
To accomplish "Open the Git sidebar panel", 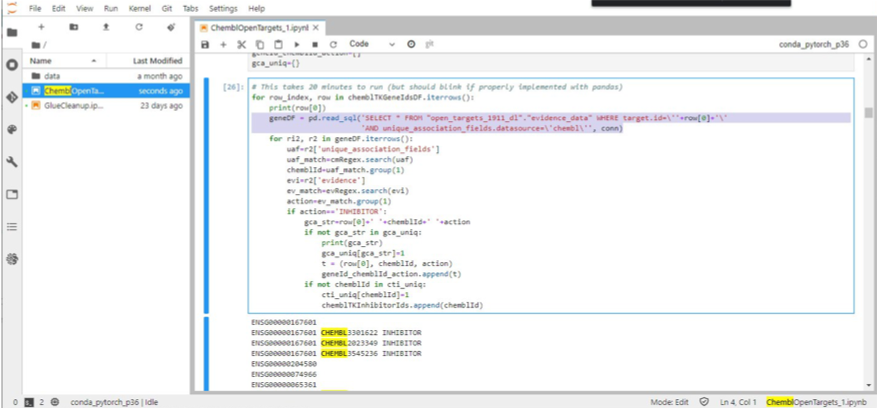I will [x=12, y=97].
